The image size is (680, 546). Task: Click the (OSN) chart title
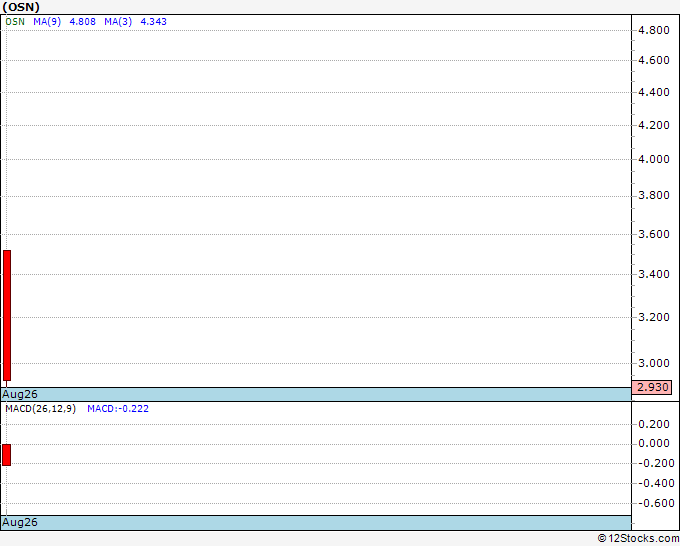pyautogui.click(x=21, y=7)
